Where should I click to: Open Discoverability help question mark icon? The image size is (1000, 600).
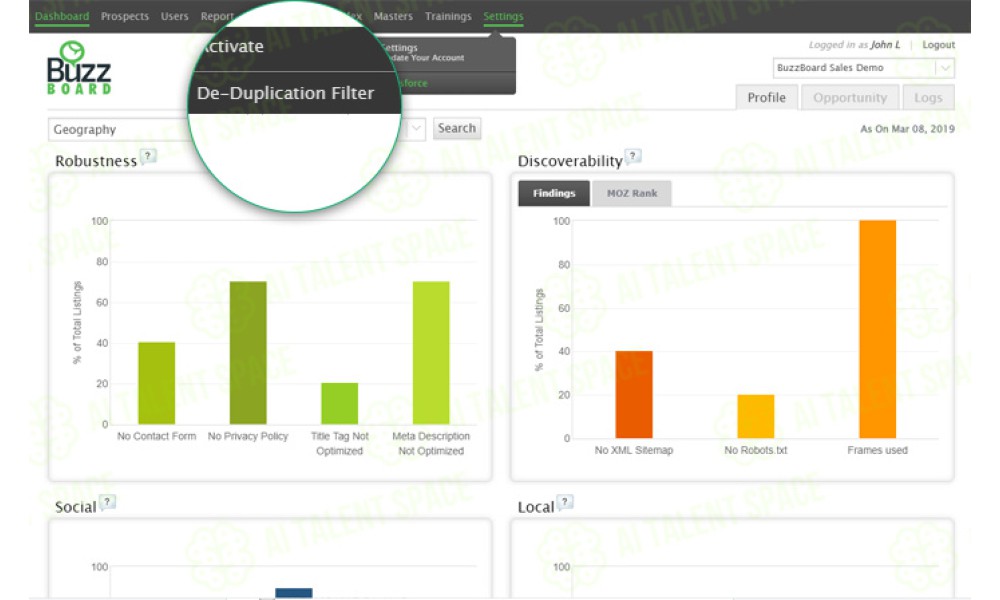tap(633, 156)
